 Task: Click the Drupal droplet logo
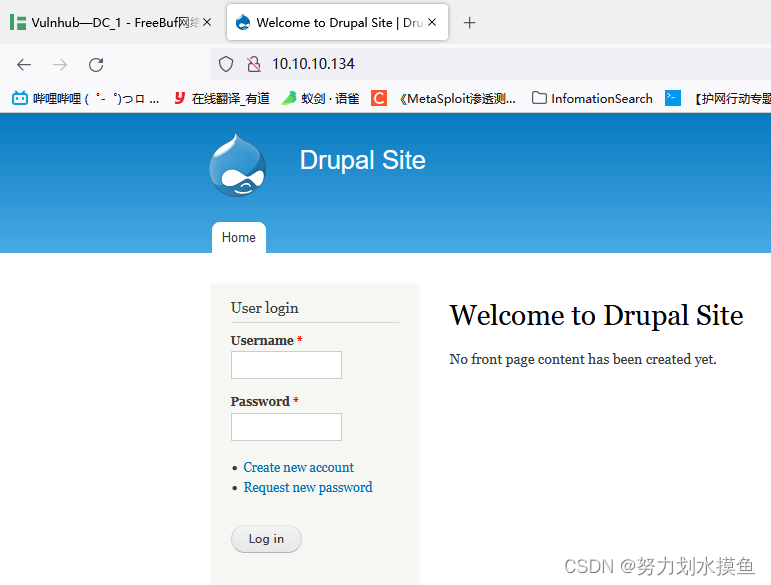click(237, 165)
